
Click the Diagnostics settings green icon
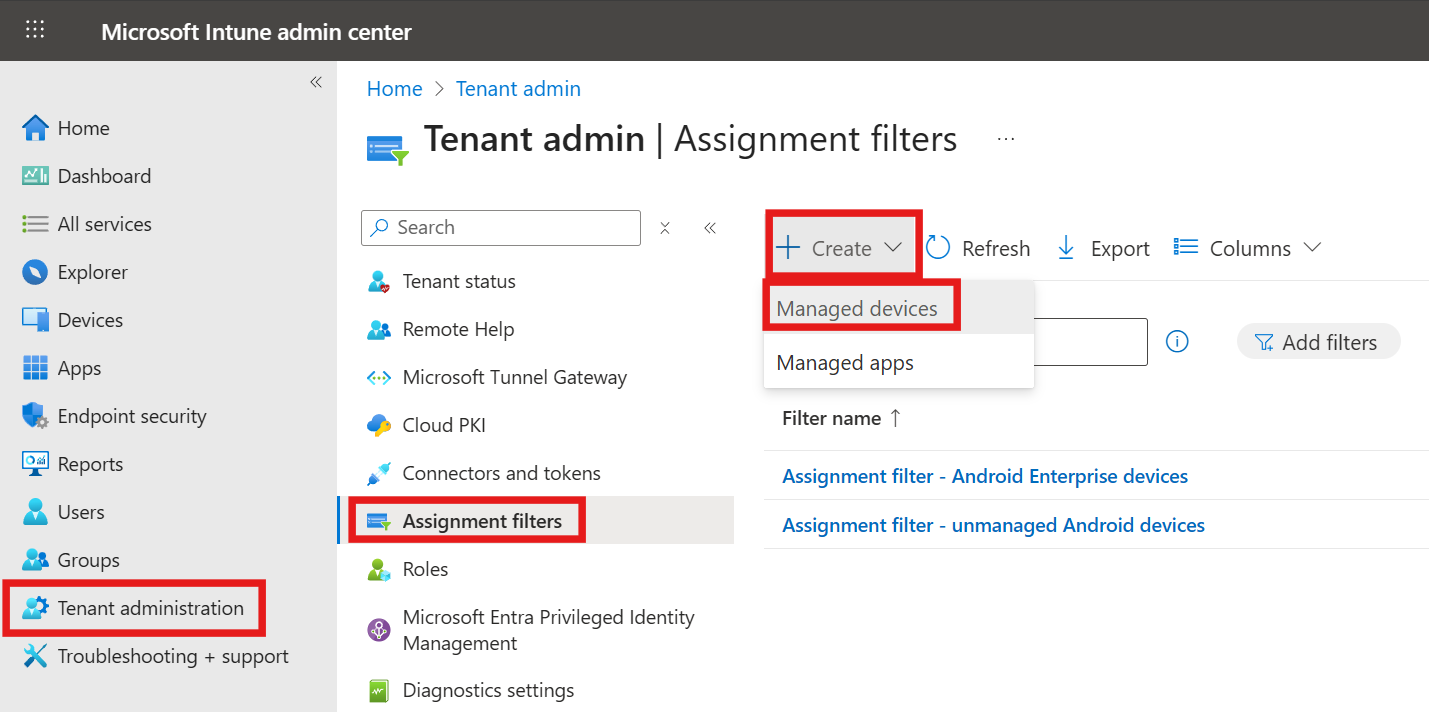click(379, 690)
